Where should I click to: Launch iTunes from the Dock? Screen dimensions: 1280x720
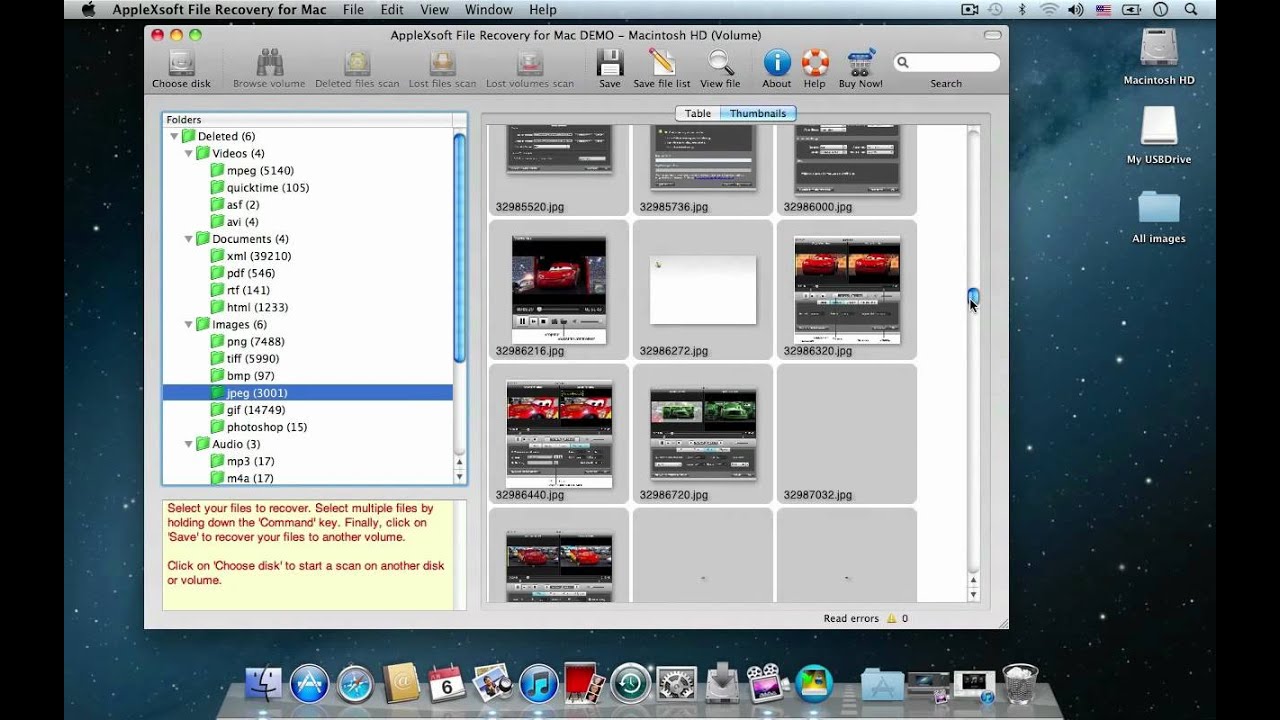538,684
